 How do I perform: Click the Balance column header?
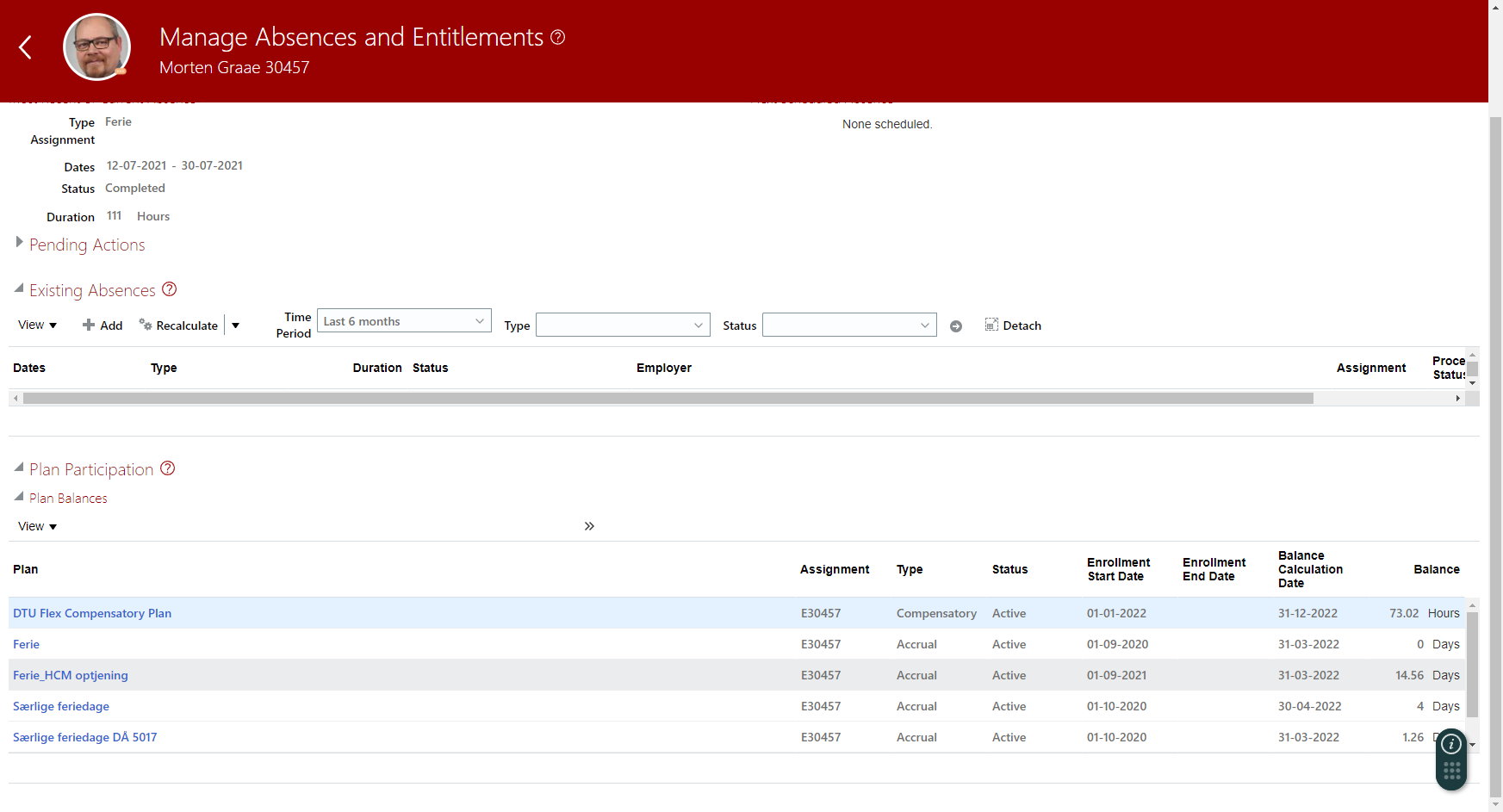(1437, 569)
